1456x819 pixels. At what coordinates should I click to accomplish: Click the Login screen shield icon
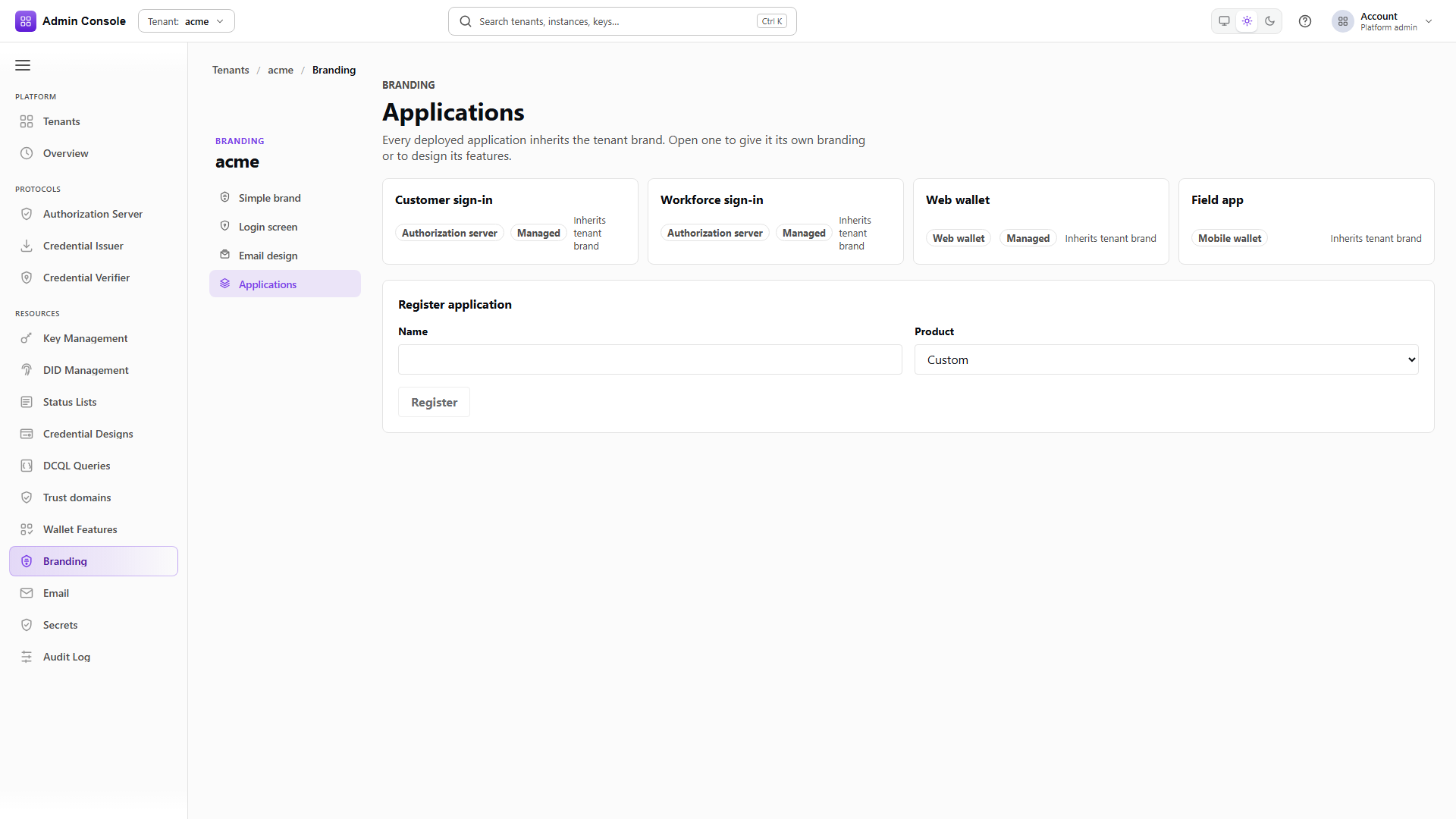point(225,226)
